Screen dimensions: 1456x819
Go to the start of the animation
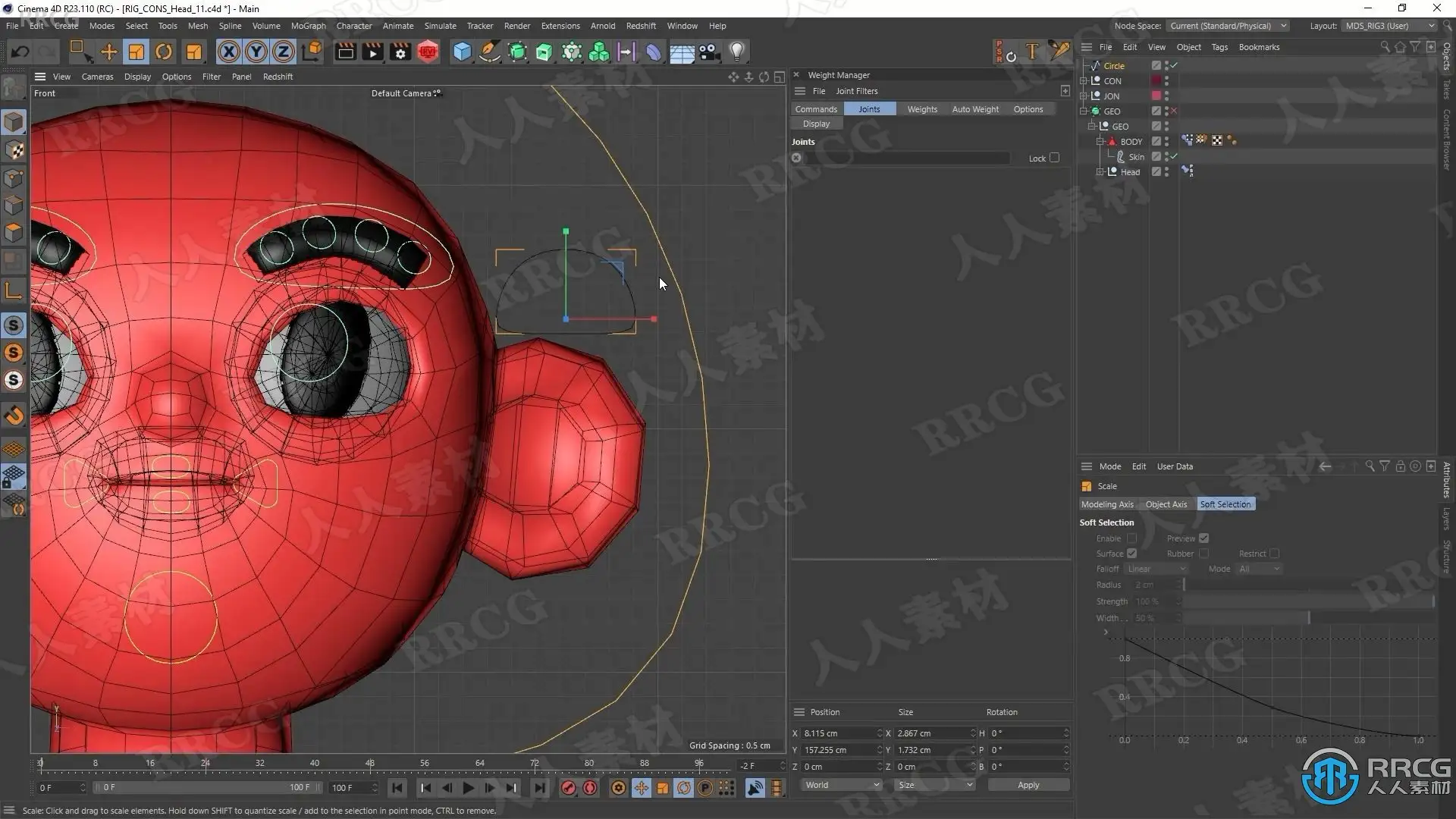coord(397,788)
